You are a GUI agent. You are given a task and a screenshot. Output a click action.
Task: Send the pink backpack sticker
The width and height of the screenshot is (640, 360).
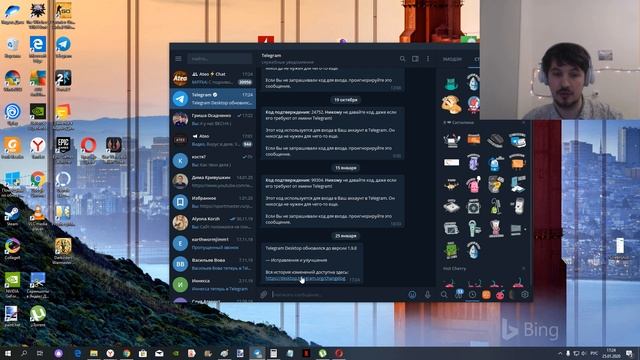coord(473,185)
